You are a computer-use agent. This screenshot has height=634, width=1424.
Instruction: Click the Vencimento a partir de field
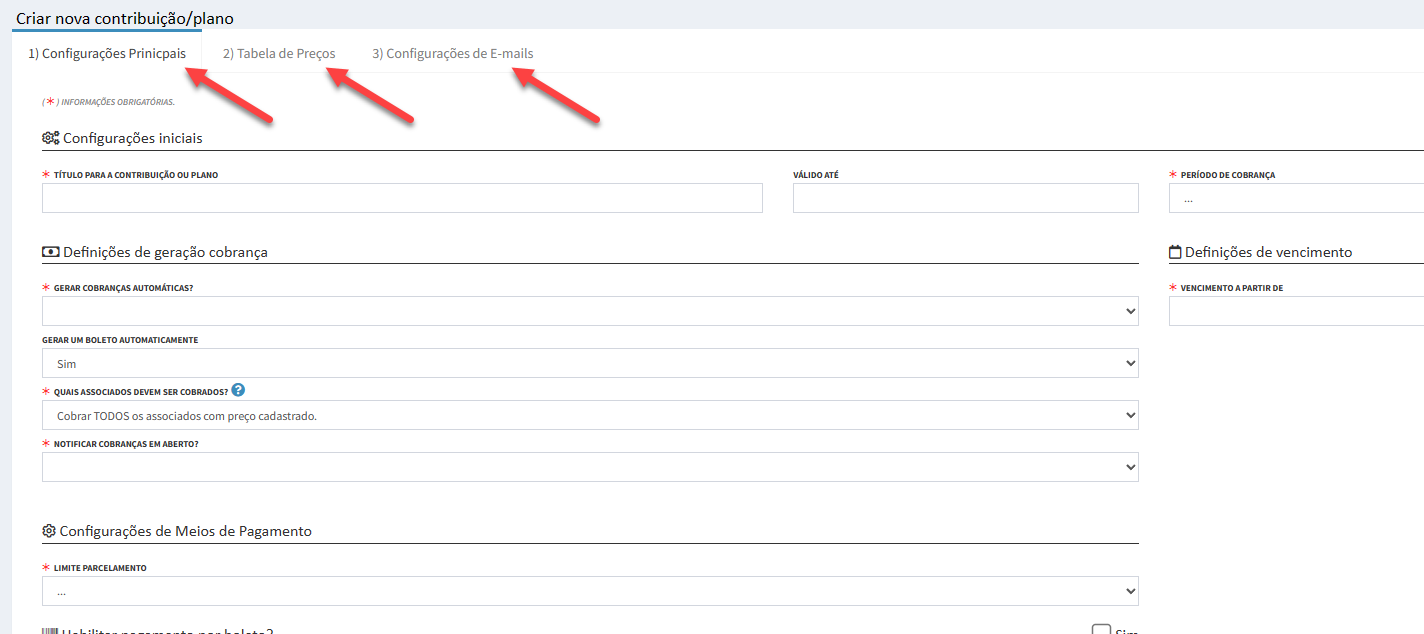[1296, 311]
